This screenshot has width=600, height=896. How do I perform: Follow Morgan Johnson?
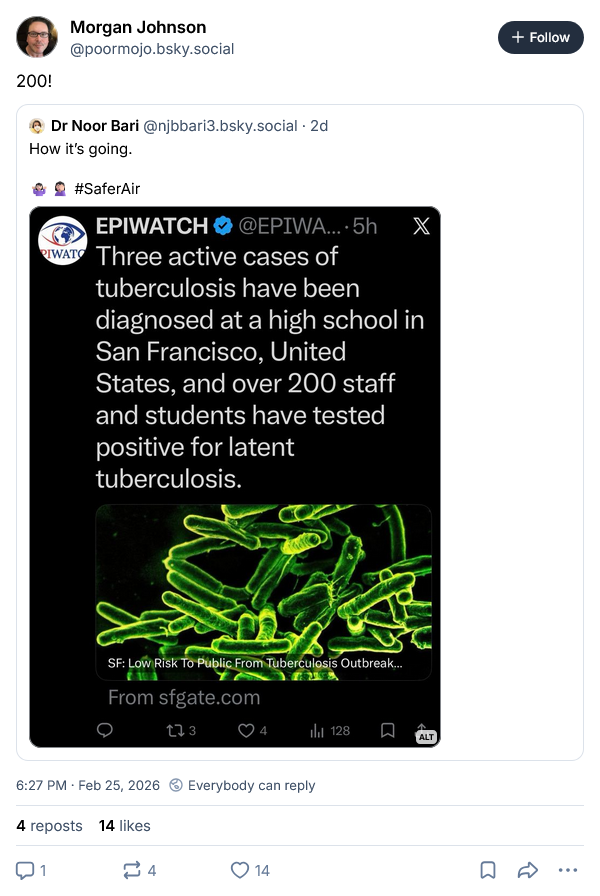point(540,37)
